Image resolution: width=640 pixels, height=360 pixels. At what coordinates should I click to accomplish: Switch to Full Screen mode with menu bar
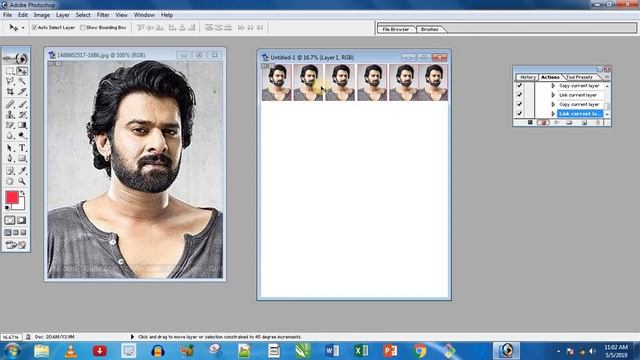pos(16,233)
